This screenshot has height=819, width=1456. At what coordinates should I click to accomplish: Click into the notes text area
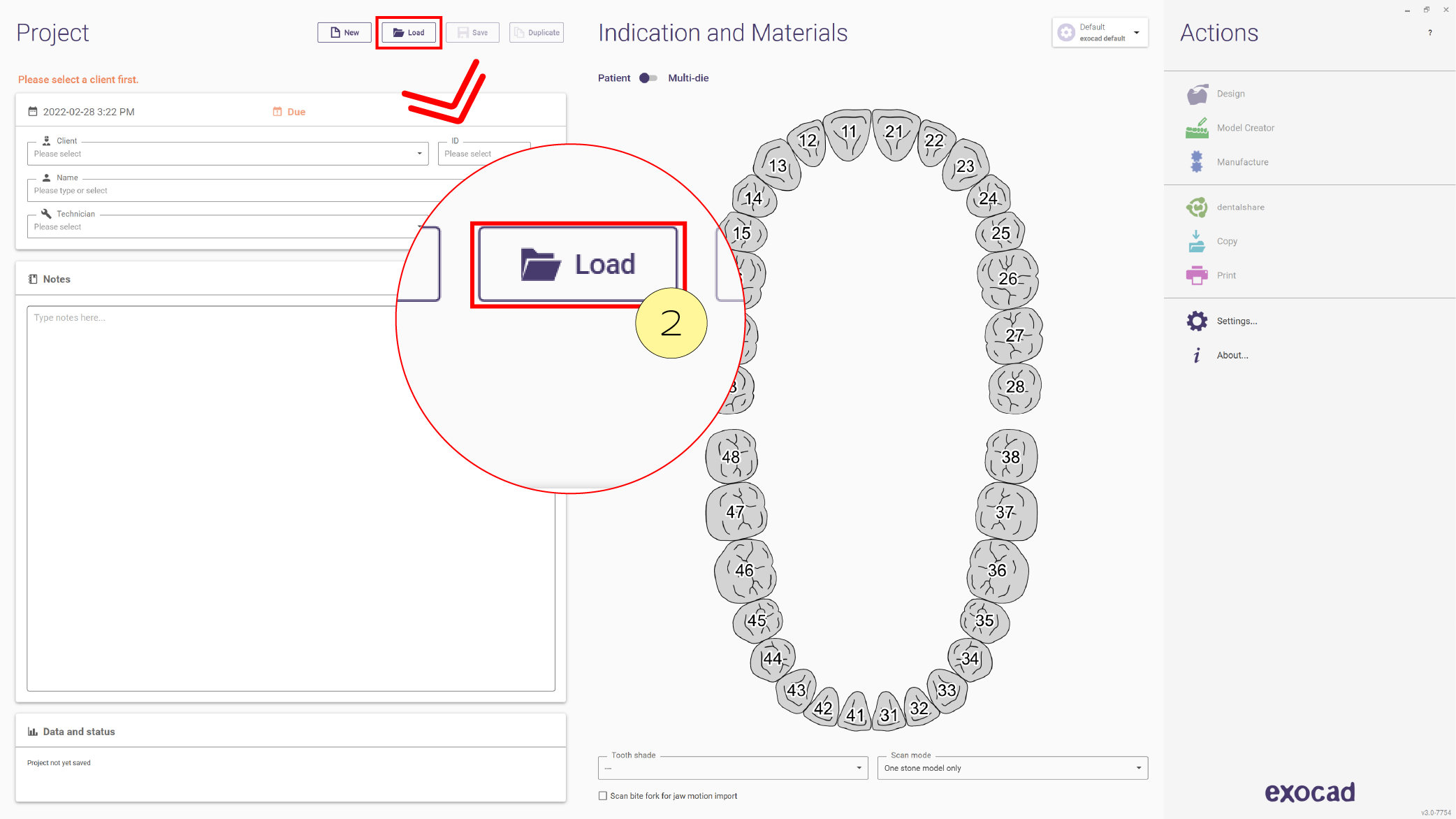tap(291, 498)
